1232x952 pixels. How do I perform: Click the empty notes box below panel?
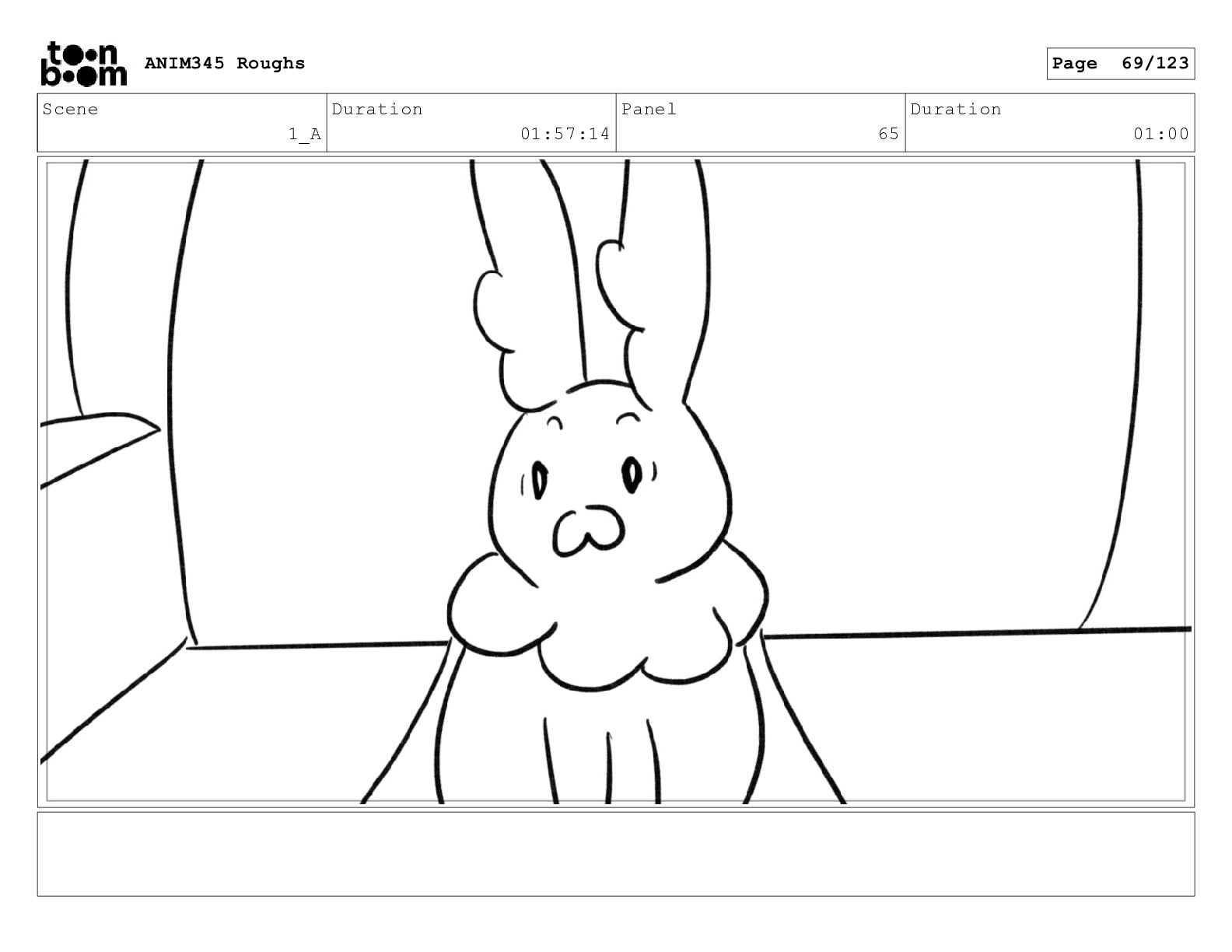click(616, 854)
